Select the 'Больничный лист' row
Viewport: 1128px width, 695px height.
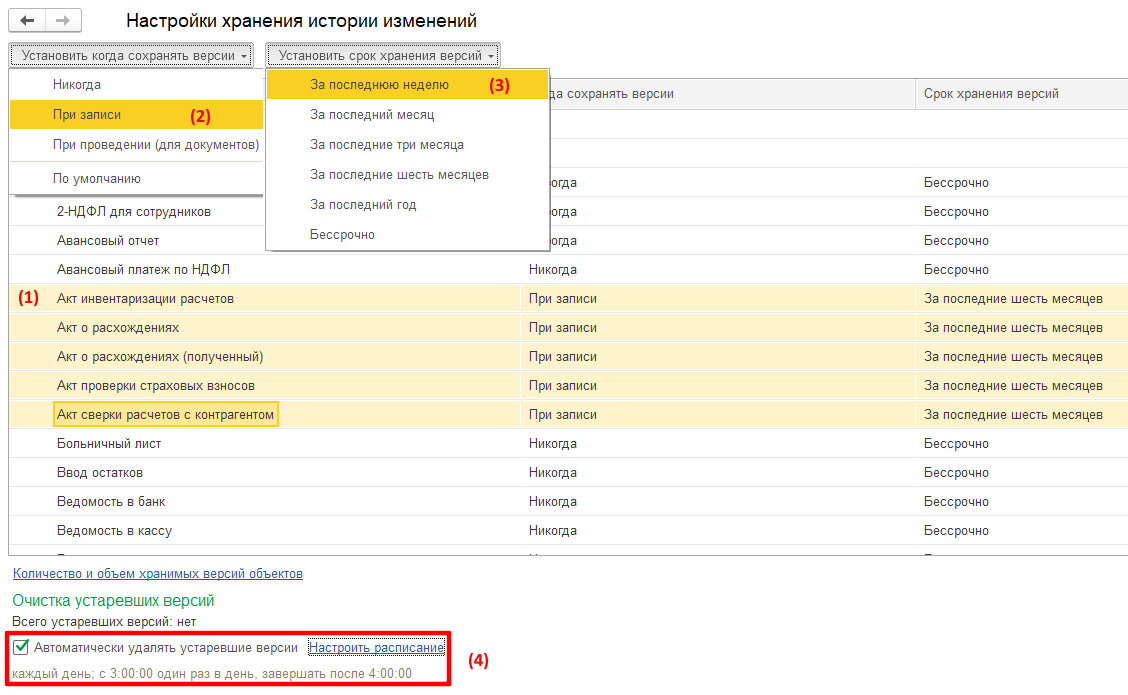click(x=109, y=444)
